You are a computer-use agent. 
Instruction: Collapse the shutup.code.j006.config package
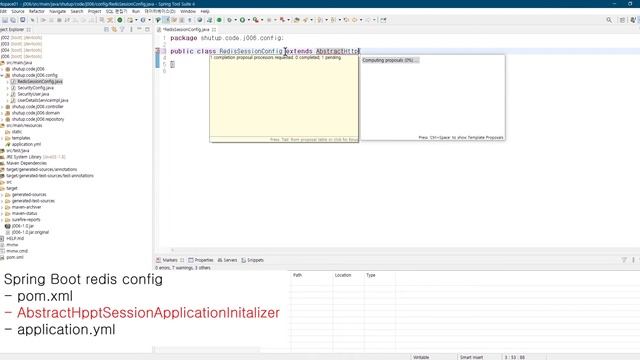click(x=2, y=76)
